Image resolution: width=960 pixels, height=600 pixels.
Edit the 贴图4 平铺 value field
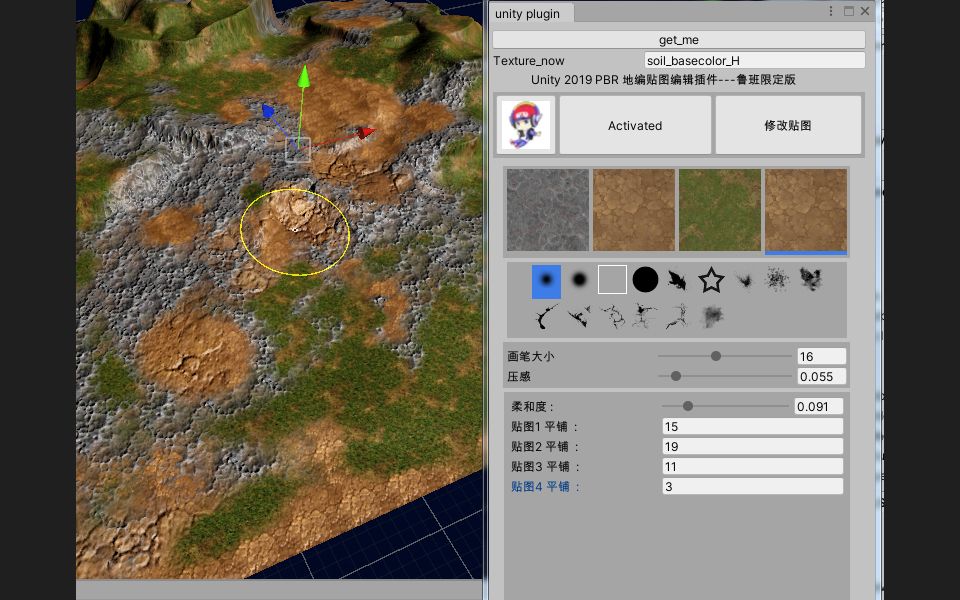pos(752,486)
